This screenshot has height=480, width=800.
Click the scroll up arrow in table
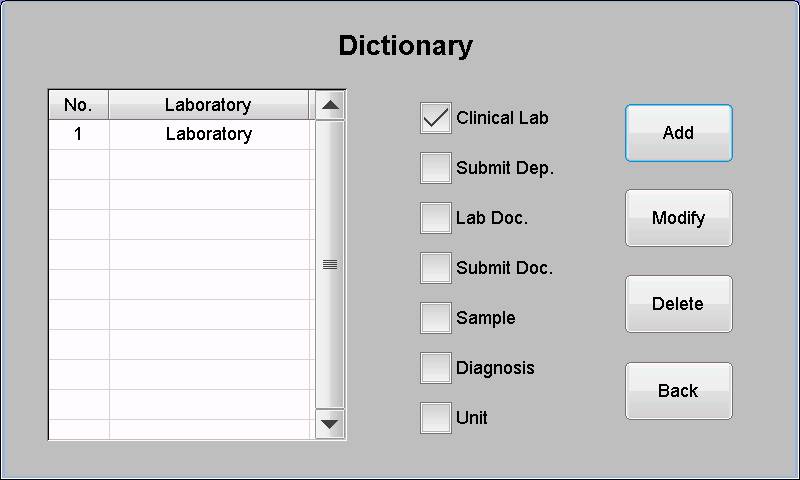point(330,105)
